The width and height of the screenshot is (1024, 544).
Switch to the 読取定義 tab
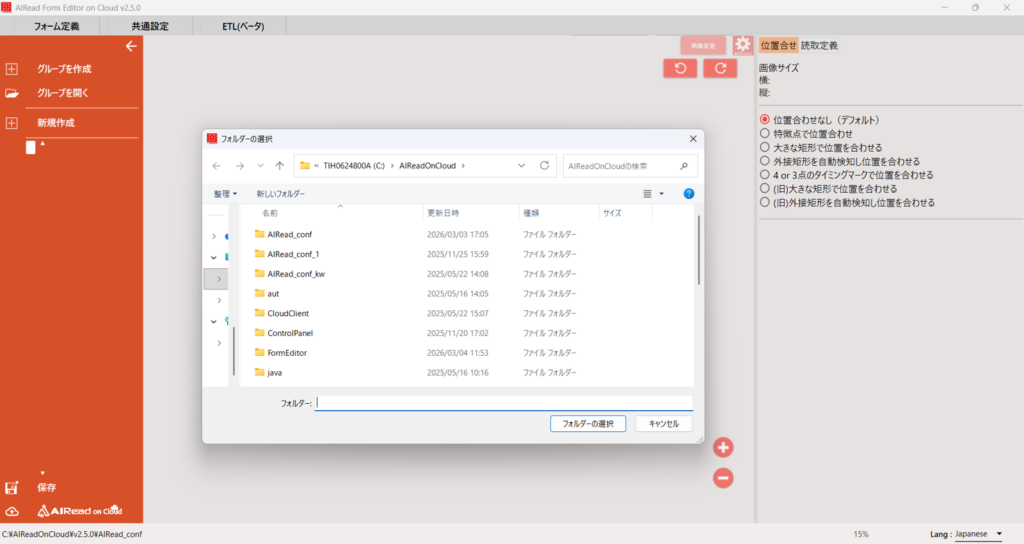click(x=819, y=45)
